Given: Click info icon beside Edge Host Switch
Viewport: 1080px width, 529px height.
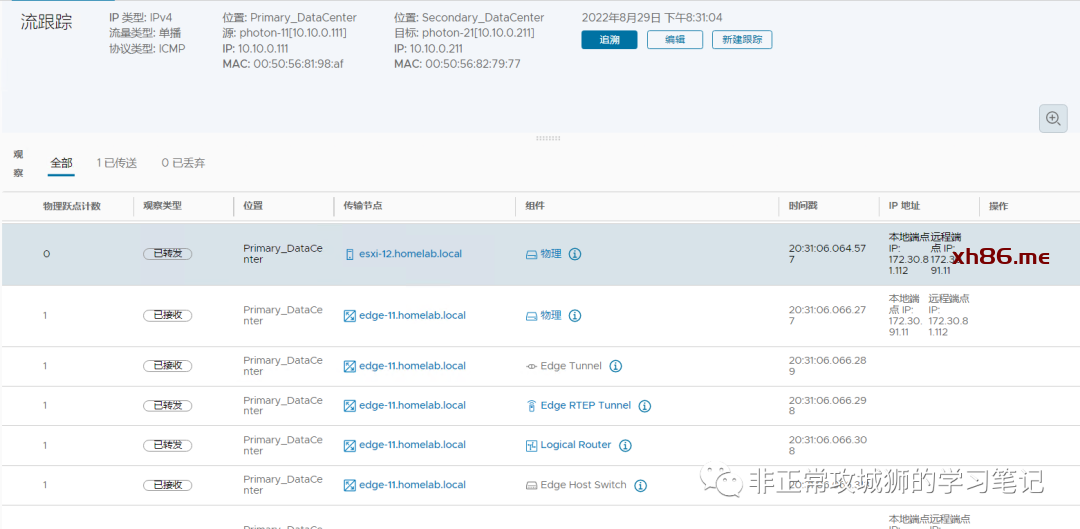Looking at the screenshot, I should point(640,485).
